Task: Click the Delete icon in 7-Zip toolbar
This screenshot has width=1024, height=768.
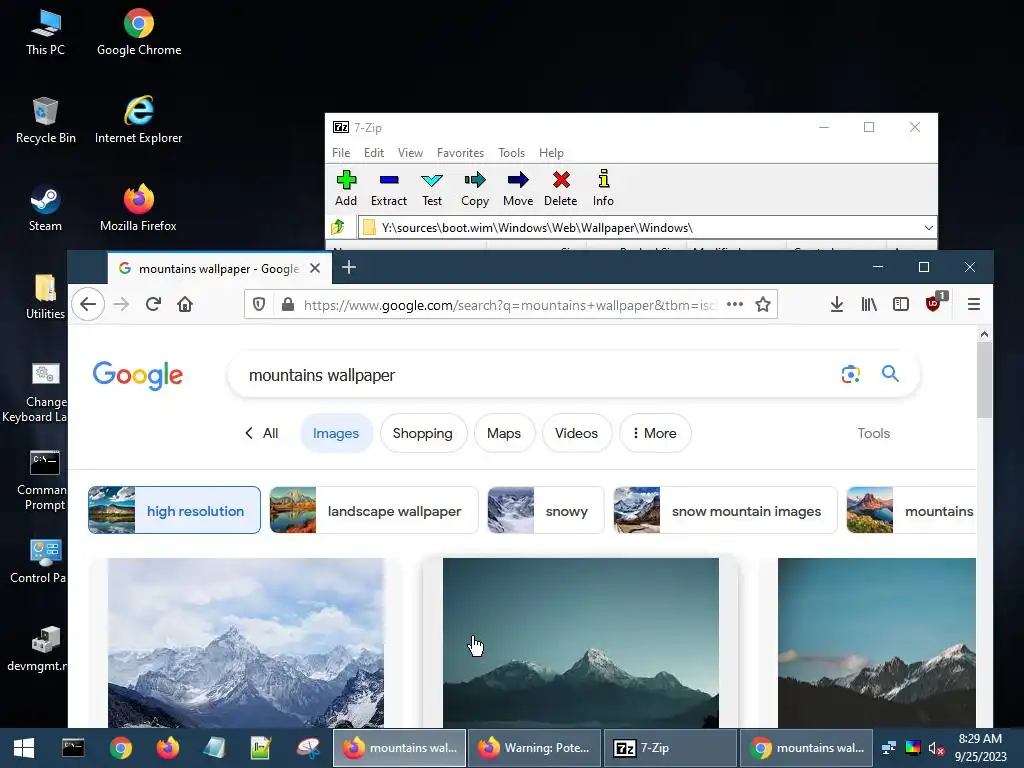Action: pos(561,188)
